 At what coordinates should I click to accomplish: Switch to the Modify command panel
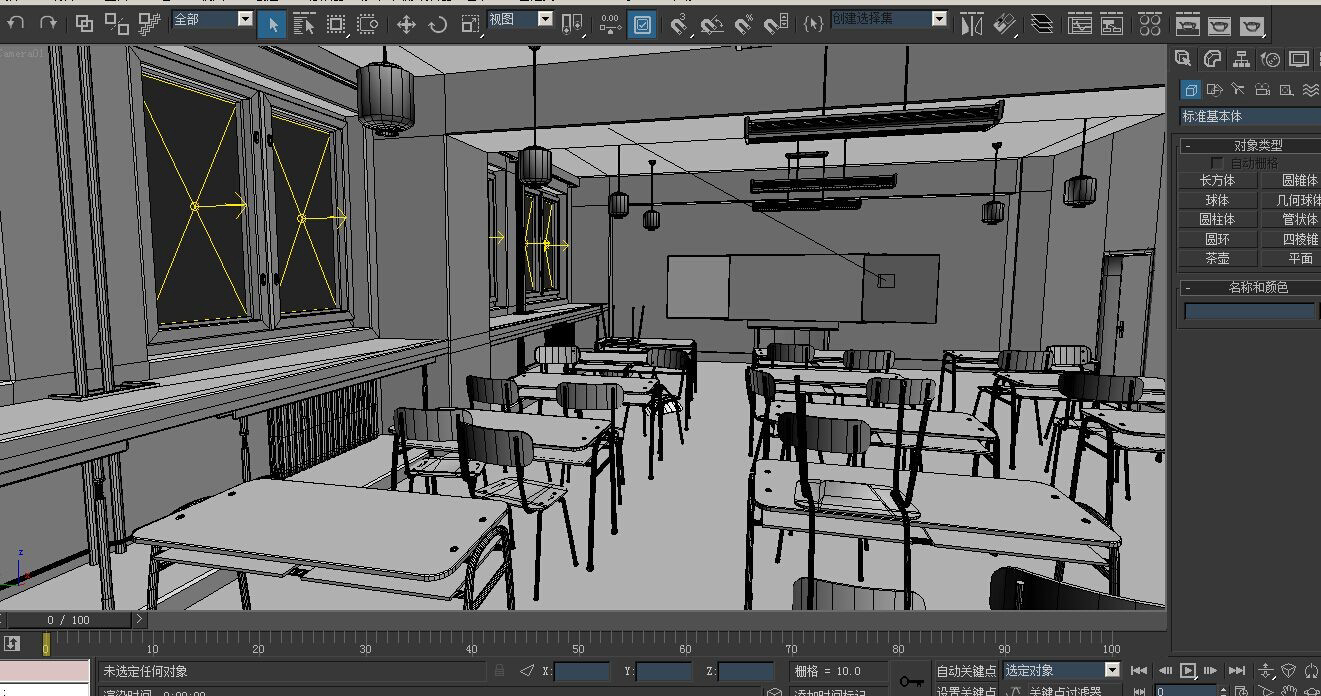[1212, 59]
